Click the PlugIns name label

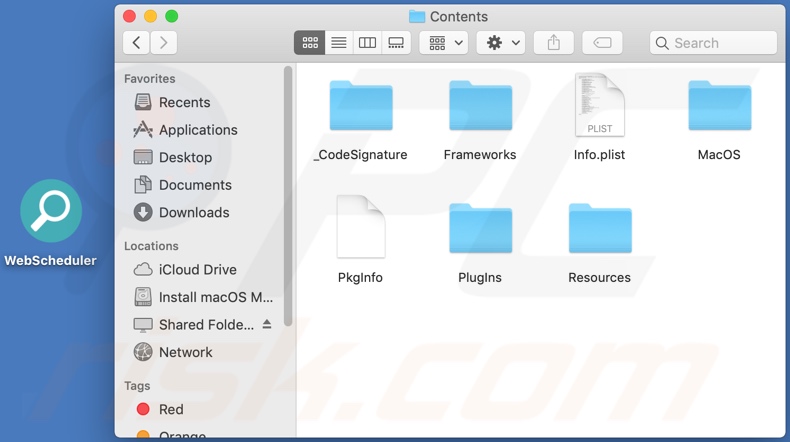pos(480,278)
